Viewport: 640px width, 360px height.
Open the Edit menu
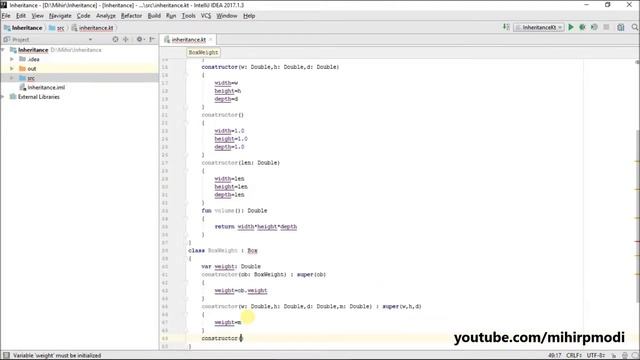(x=21, y=16)
